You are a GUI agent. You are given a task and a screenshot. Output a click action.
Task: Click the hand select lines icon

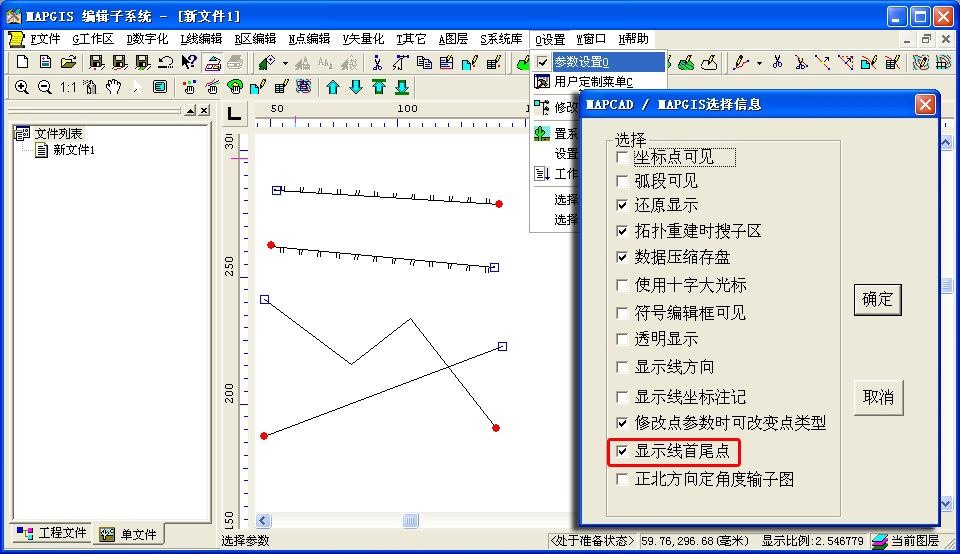pyautogui.click(x=212, y=87)
